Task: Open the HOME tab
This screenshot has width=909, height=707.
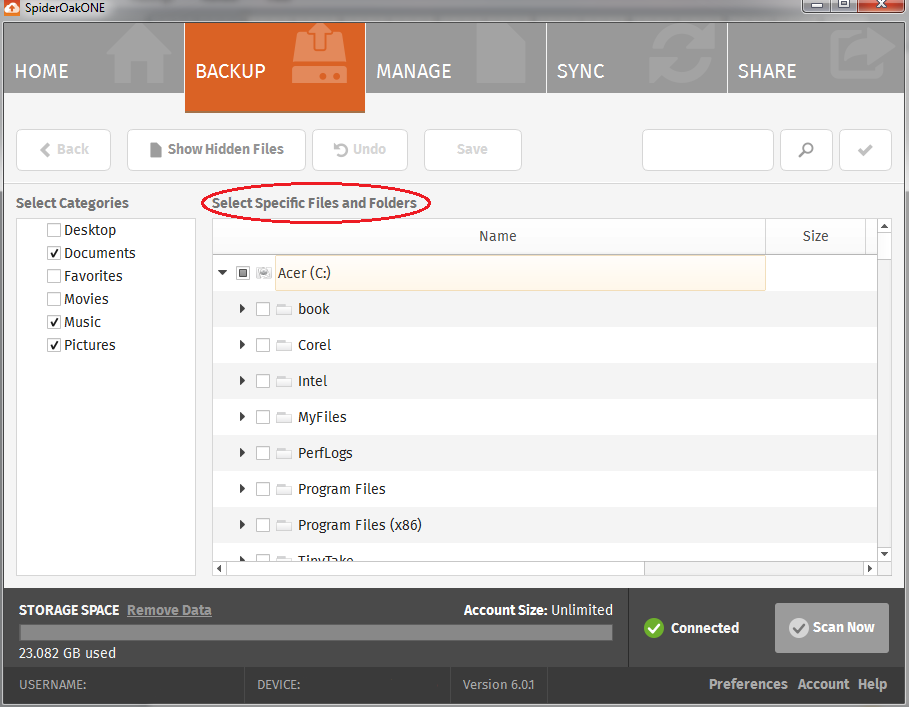Action: coord(94,58)
